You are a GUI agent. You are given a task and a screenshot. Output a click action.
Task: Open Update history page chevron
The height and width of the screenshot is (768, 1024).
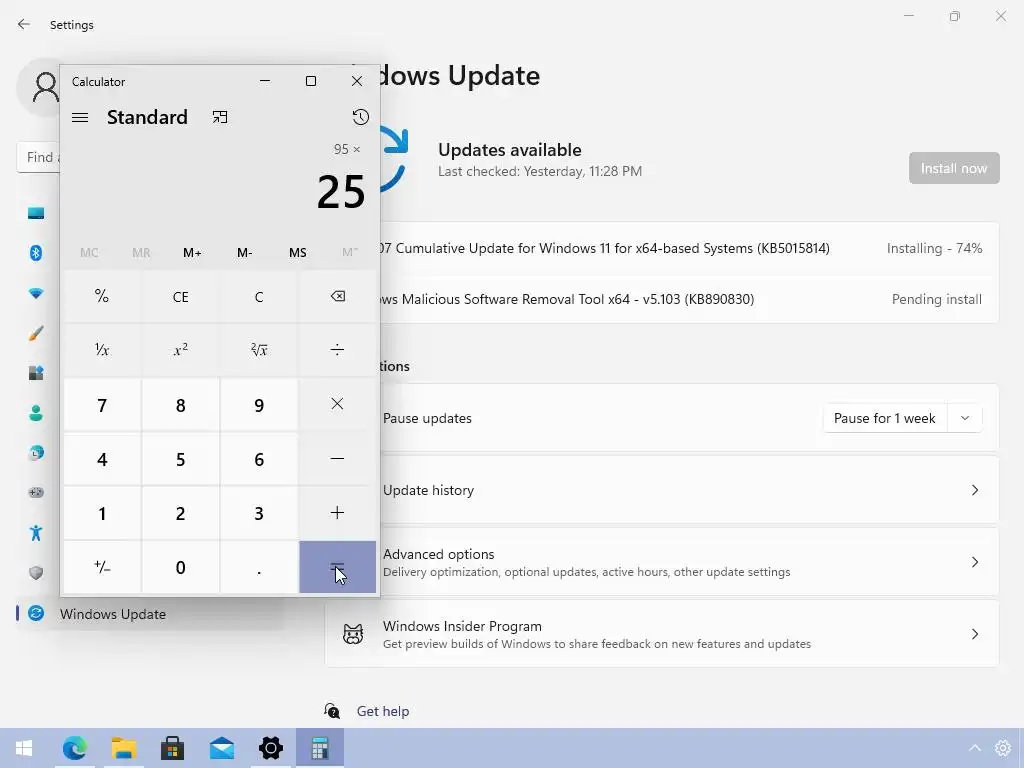(x=974, y=490)
